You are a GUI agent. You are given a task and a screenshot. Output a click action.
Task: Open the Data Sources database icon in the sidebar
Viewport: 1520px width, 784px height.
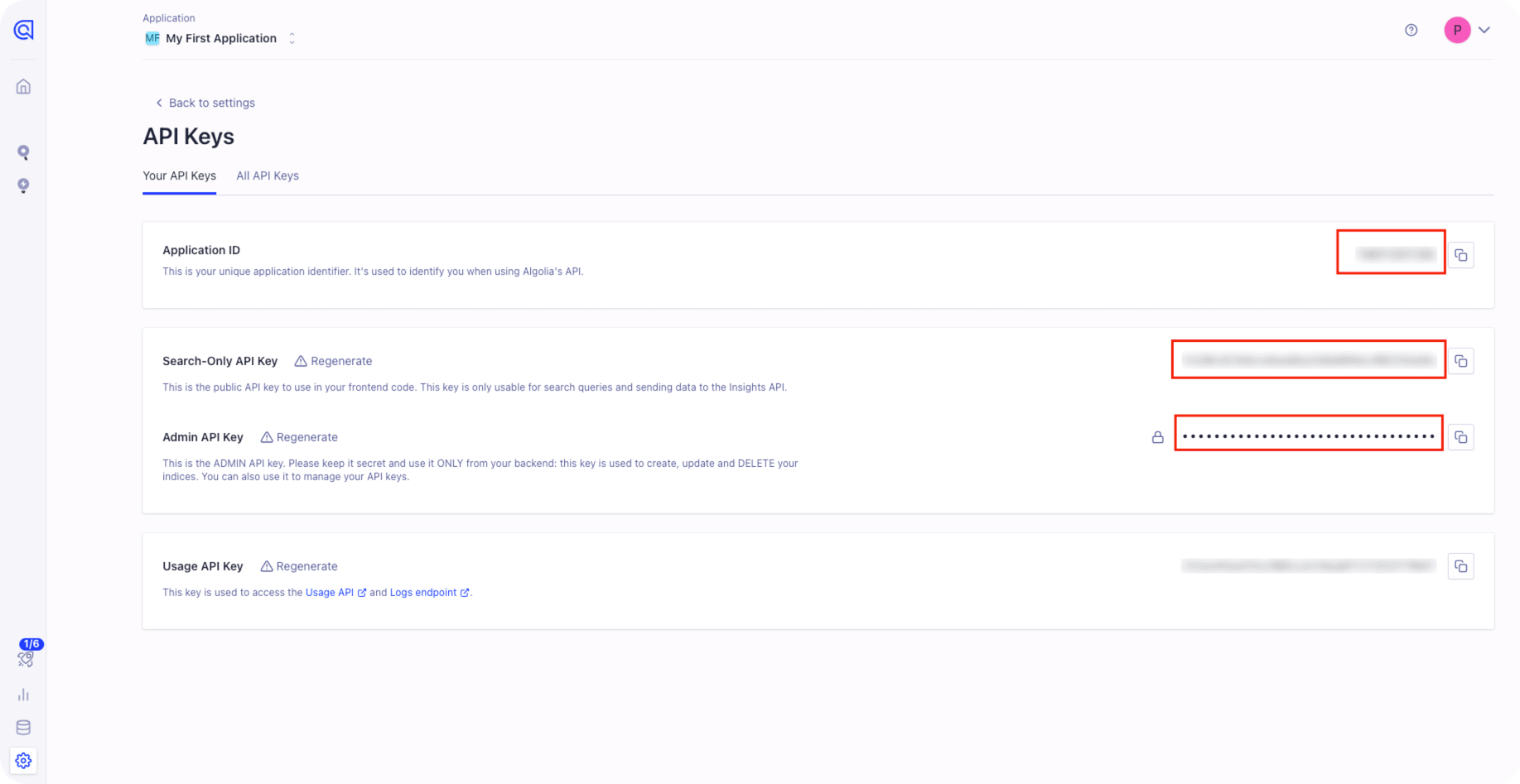coord(23,728)
